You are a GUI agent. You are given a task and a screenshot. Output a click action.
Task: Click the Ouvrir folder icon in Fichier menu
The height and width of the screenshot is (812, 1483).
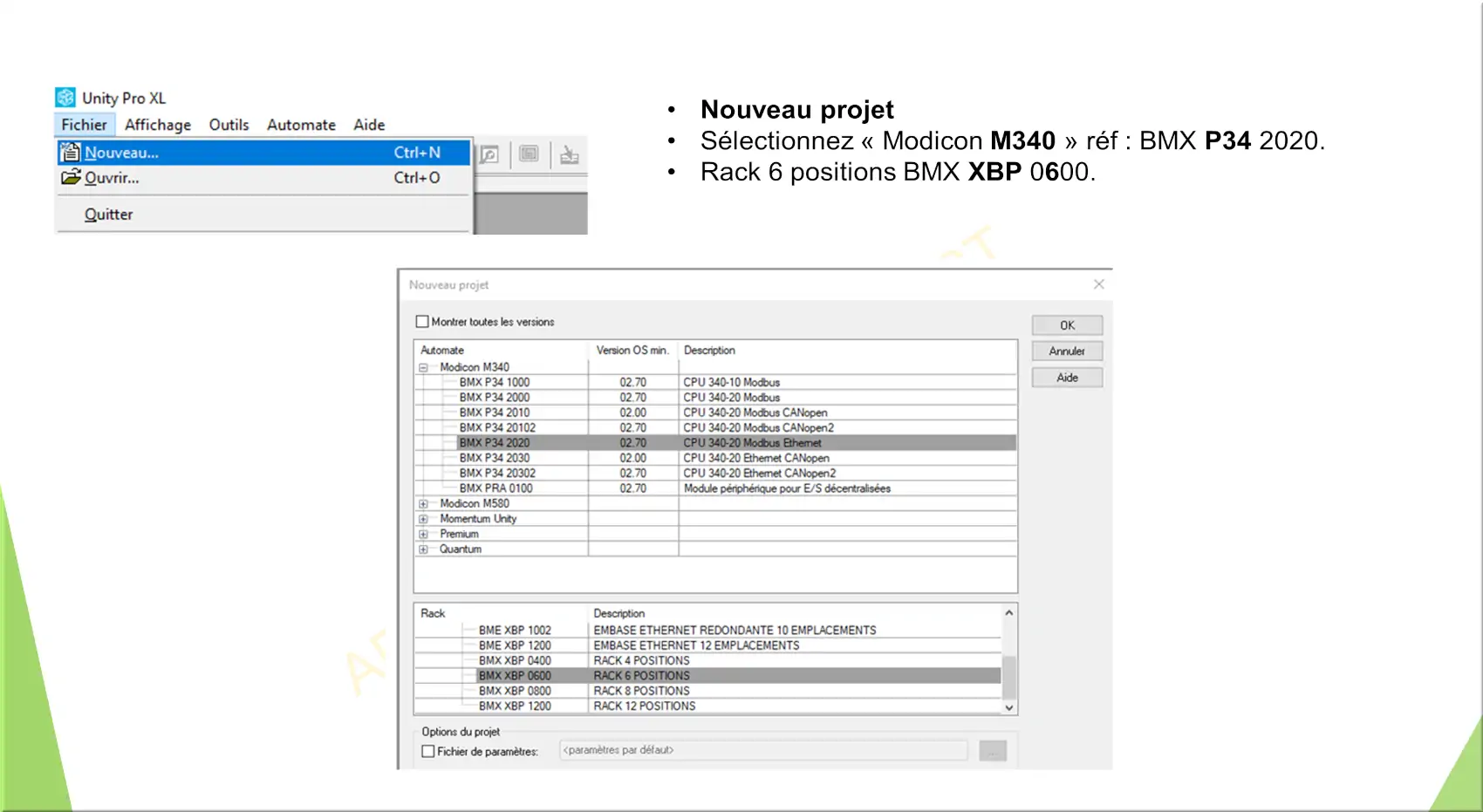tap(71, 177)
